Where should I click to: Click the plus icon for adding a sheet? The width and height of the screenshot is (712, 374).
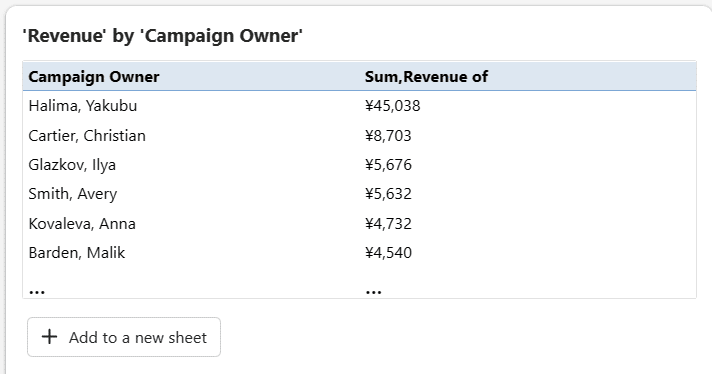pos(49,337)
